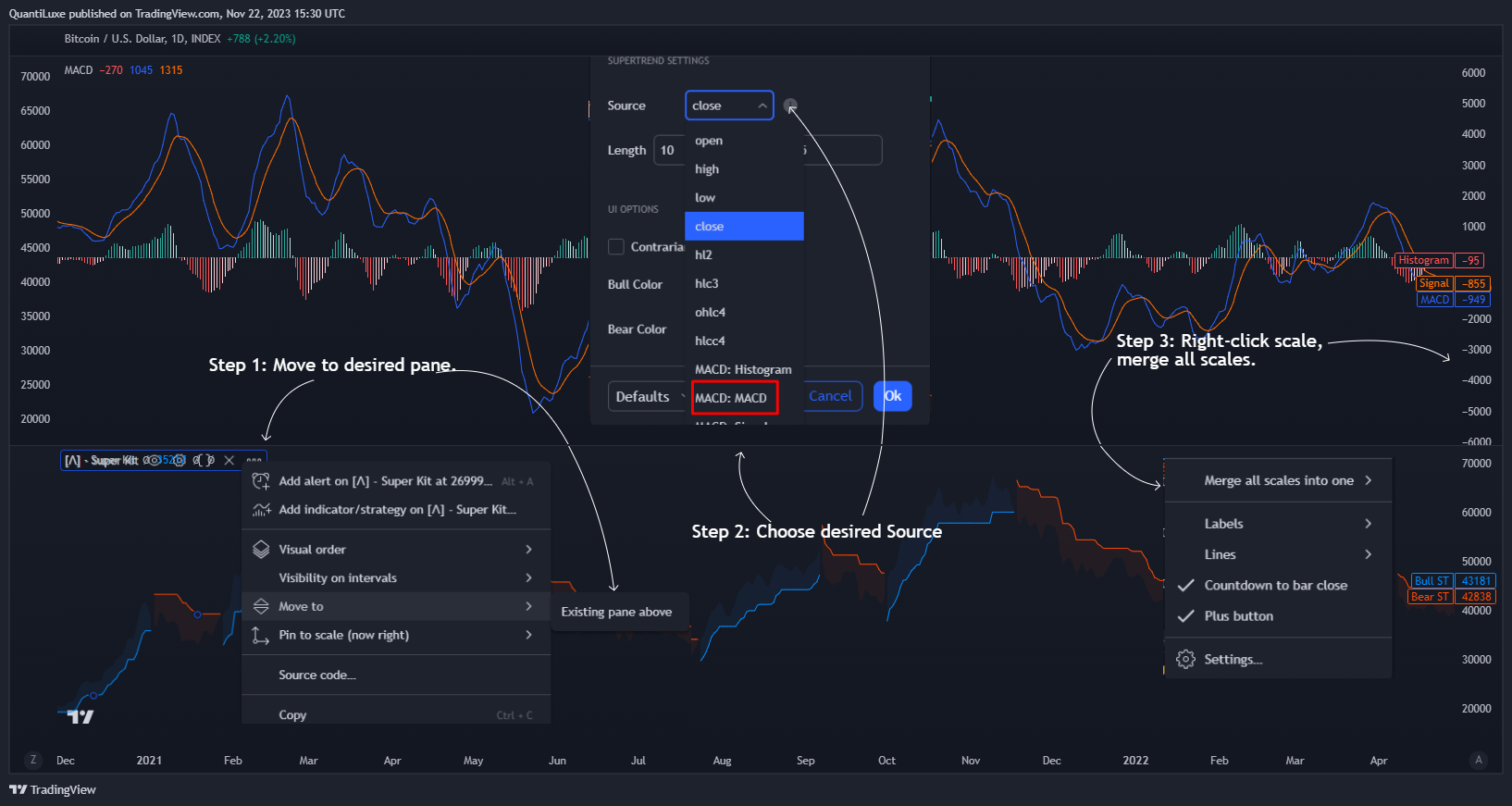1512x806 pixels.
Task: Click 'Add alert on Super Kit' entry
Action: coord(396,481)
